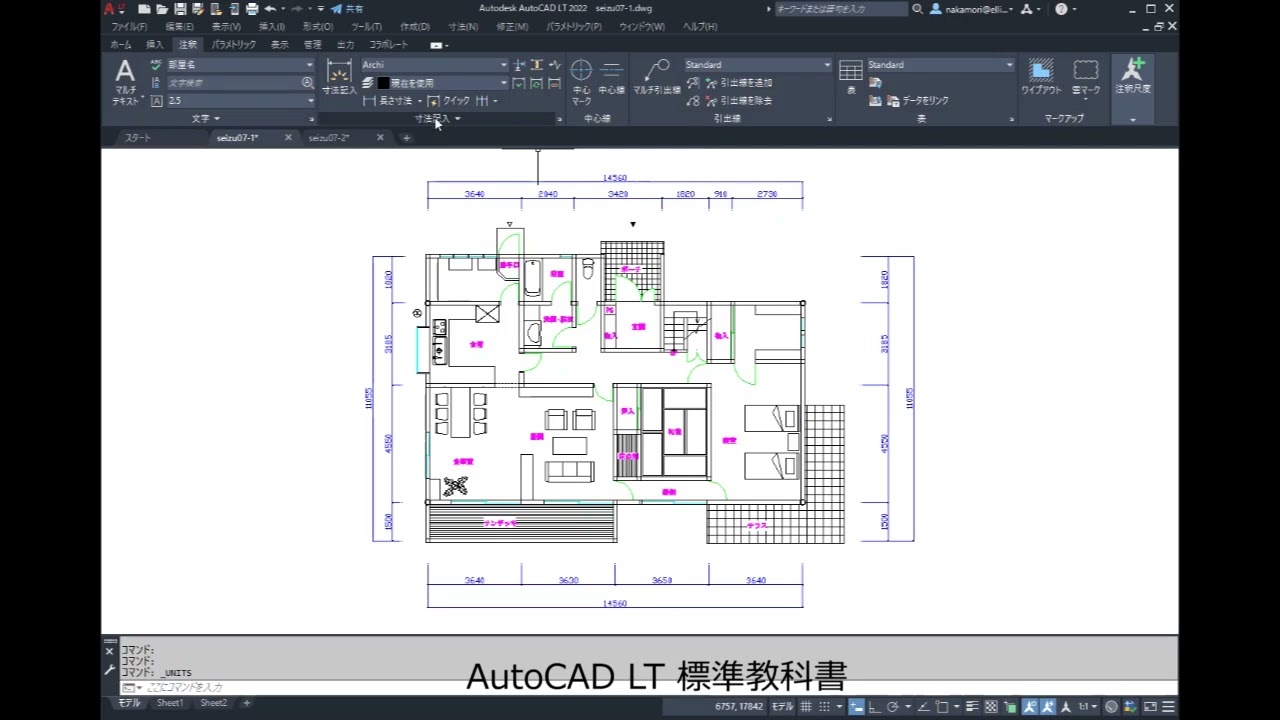
Task: Toggle model space (モデル) button in status bar
Action: tap(782, 706)
